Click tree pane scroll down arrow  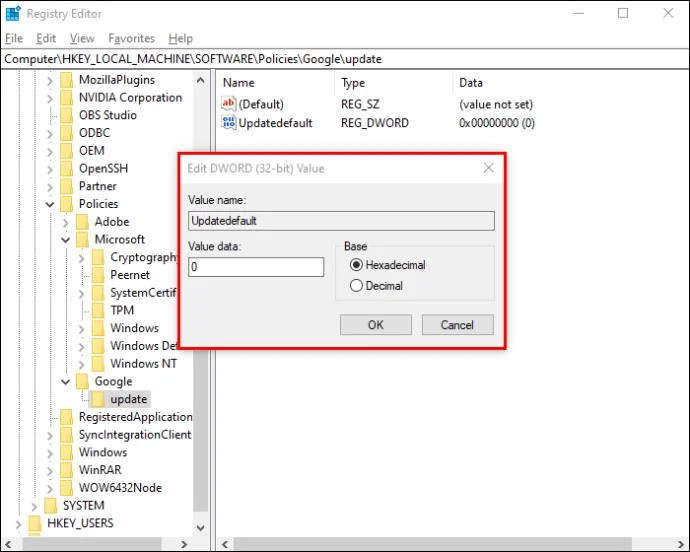point(201,528)
